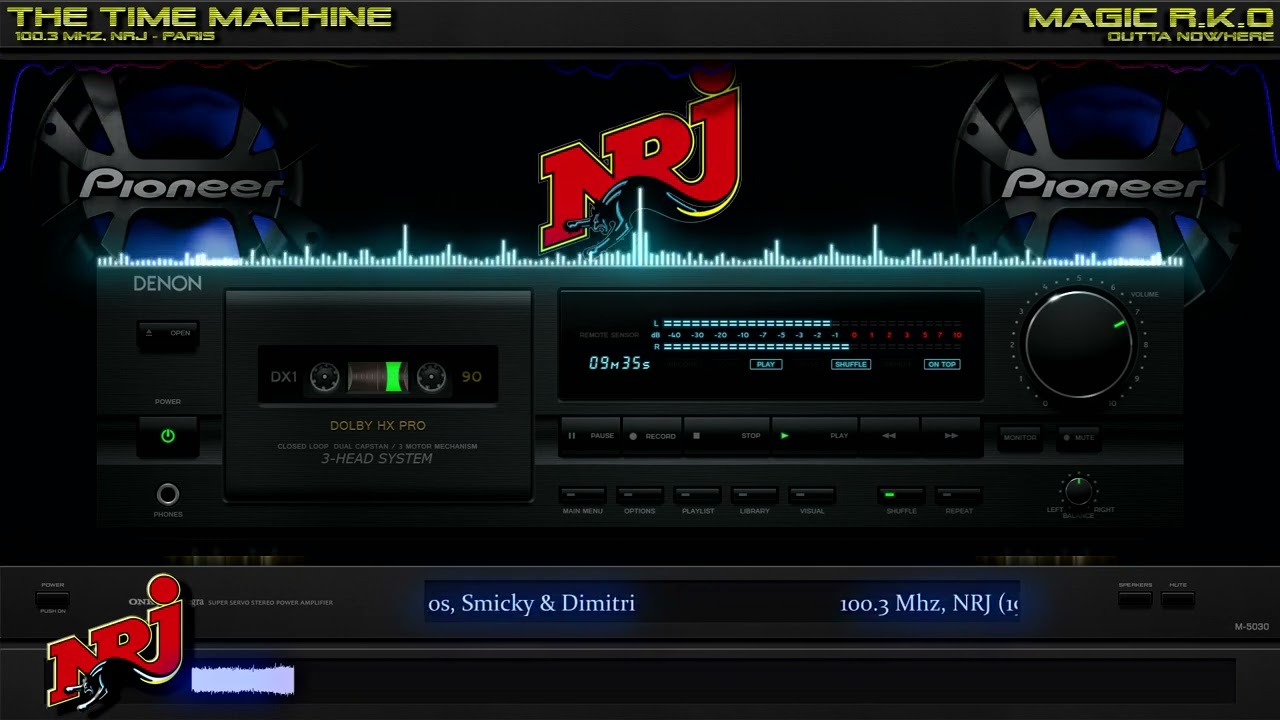
Task: Click the white progress bar at the bottom
Action: pyautogui.click(x=243, y=680)
